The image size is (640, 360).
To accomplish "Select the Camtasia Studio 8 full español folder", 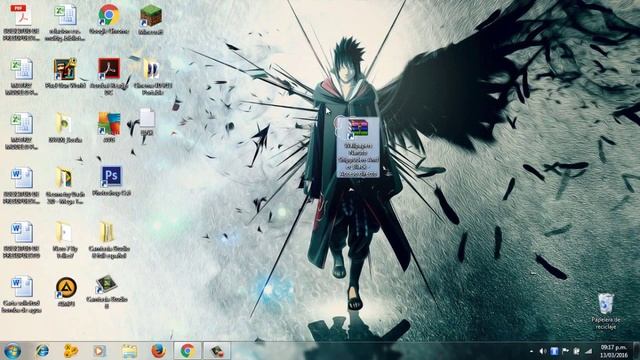I will 109,240.
